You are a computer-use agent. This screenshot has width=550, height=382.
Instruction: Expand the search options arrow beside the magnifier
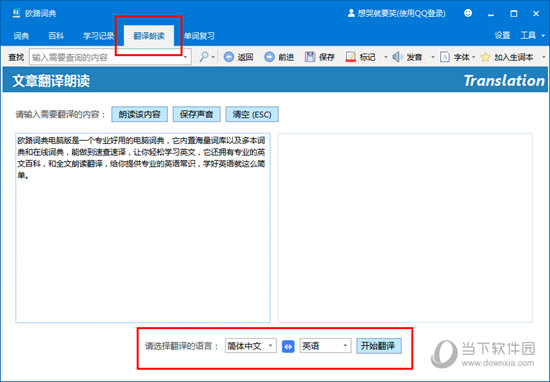[213, 57]
